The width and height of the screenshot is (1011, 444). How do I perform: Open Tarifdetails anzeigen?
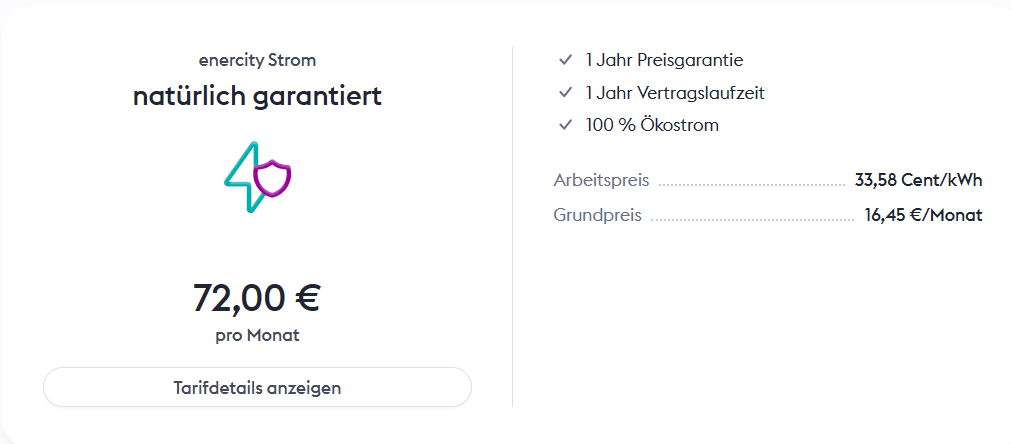pos(257,388)
